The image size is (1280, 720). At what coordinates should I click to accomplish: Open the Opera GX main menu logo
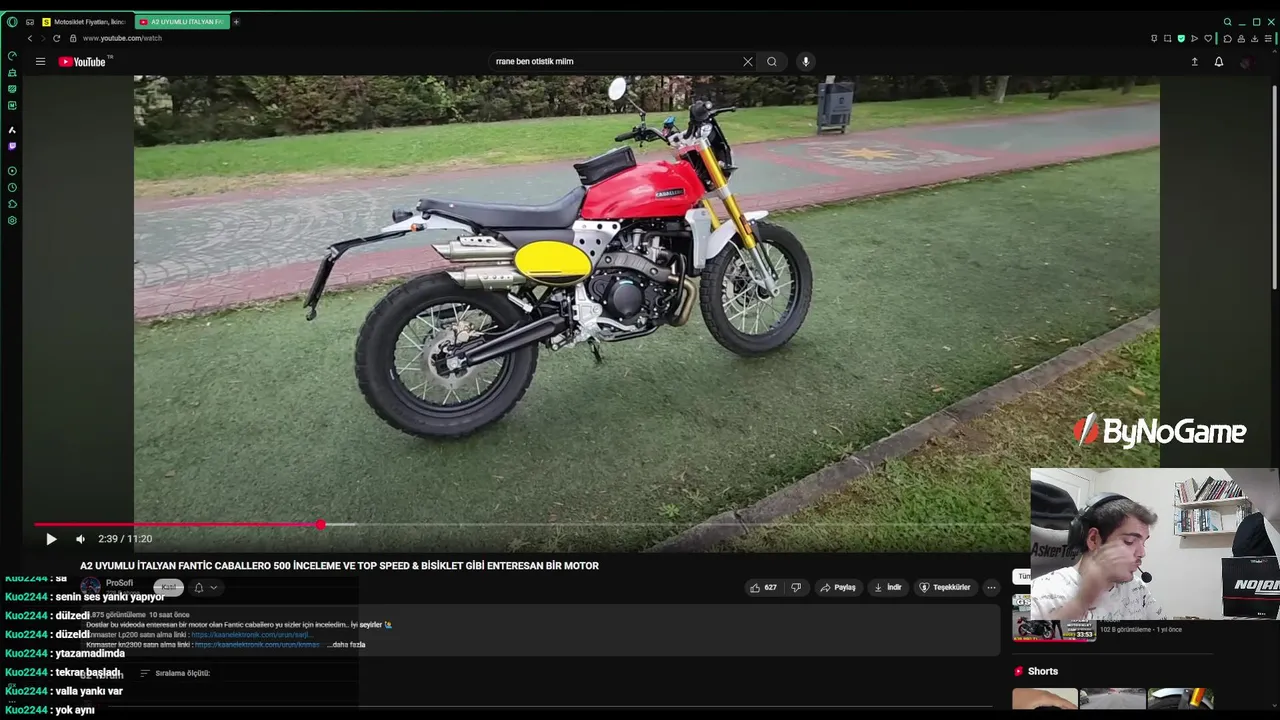click(12, 22)
